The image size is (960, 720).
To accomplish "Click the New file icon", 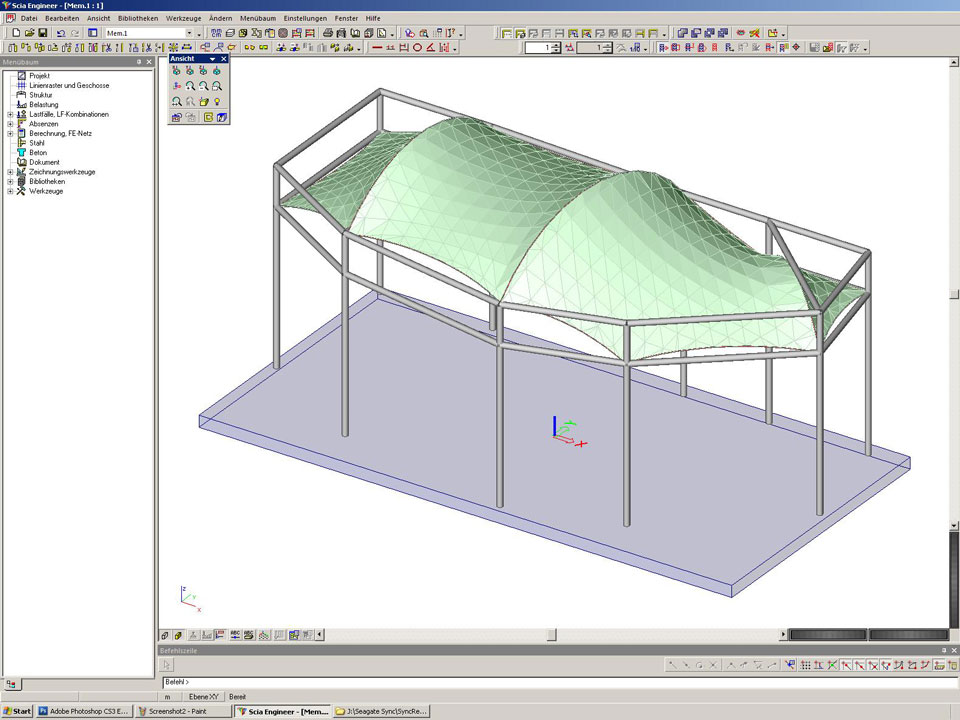I will 15,33.
